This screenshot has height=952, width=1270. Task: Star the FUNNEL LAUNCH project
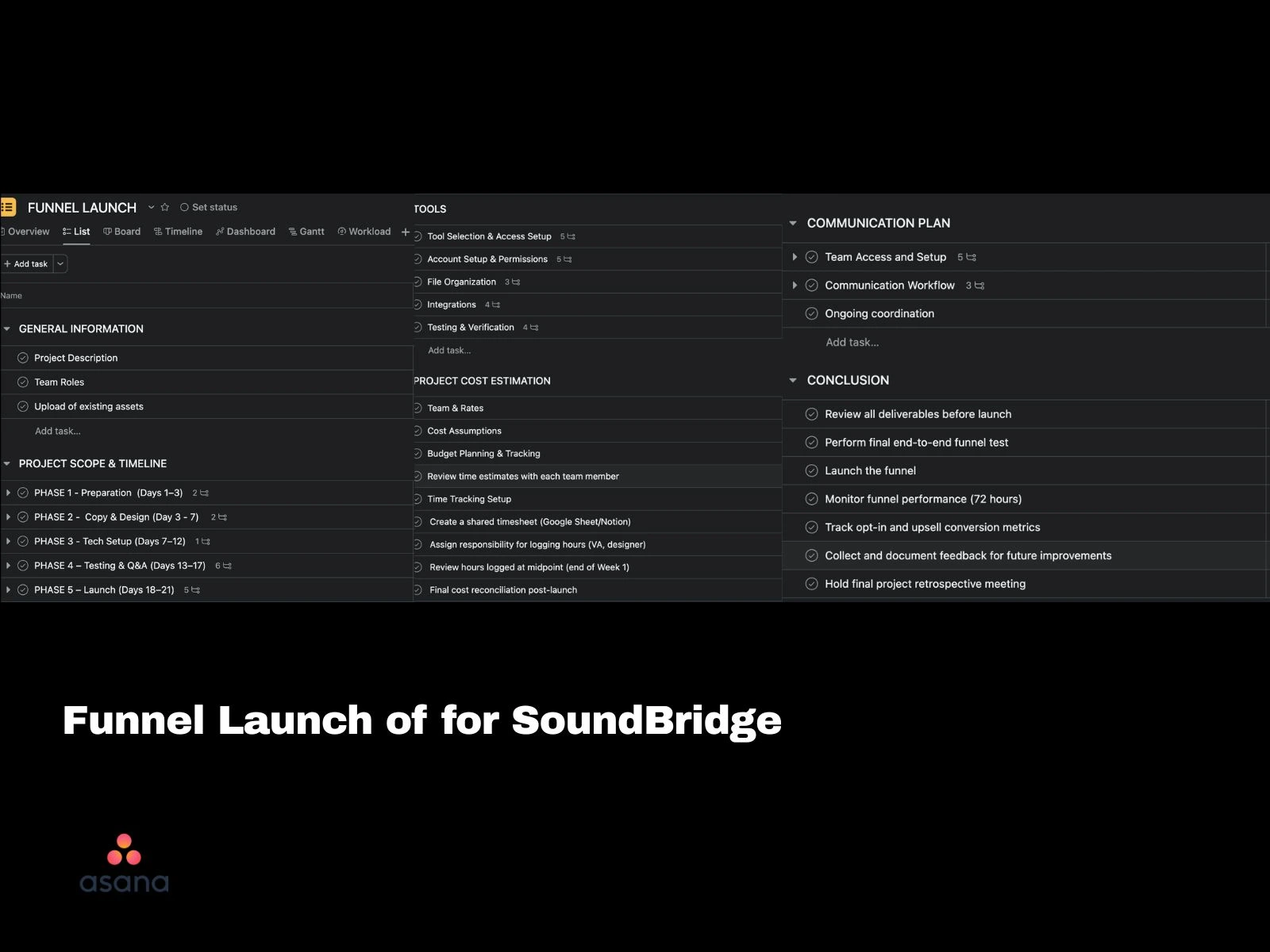coord(165,207)
